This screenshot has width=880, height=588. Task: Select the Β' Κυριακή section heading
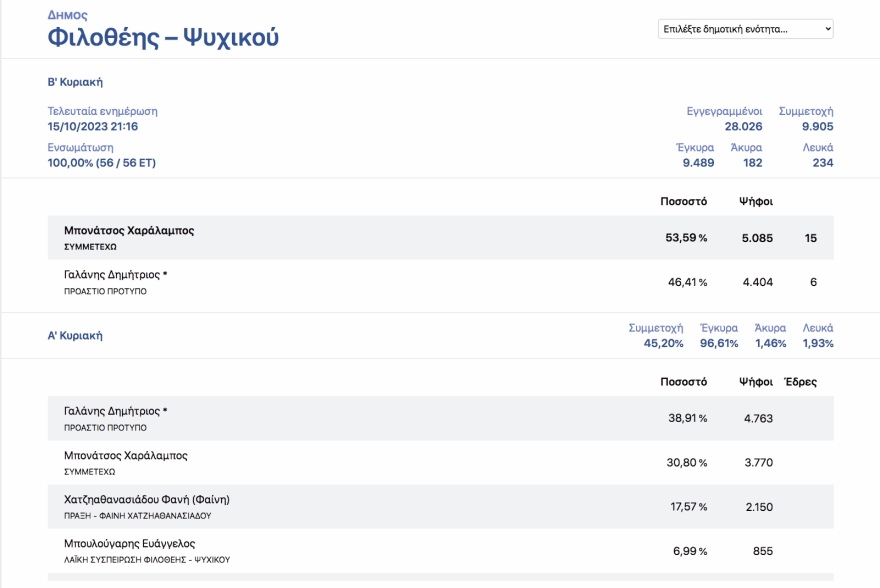point(75,82)
